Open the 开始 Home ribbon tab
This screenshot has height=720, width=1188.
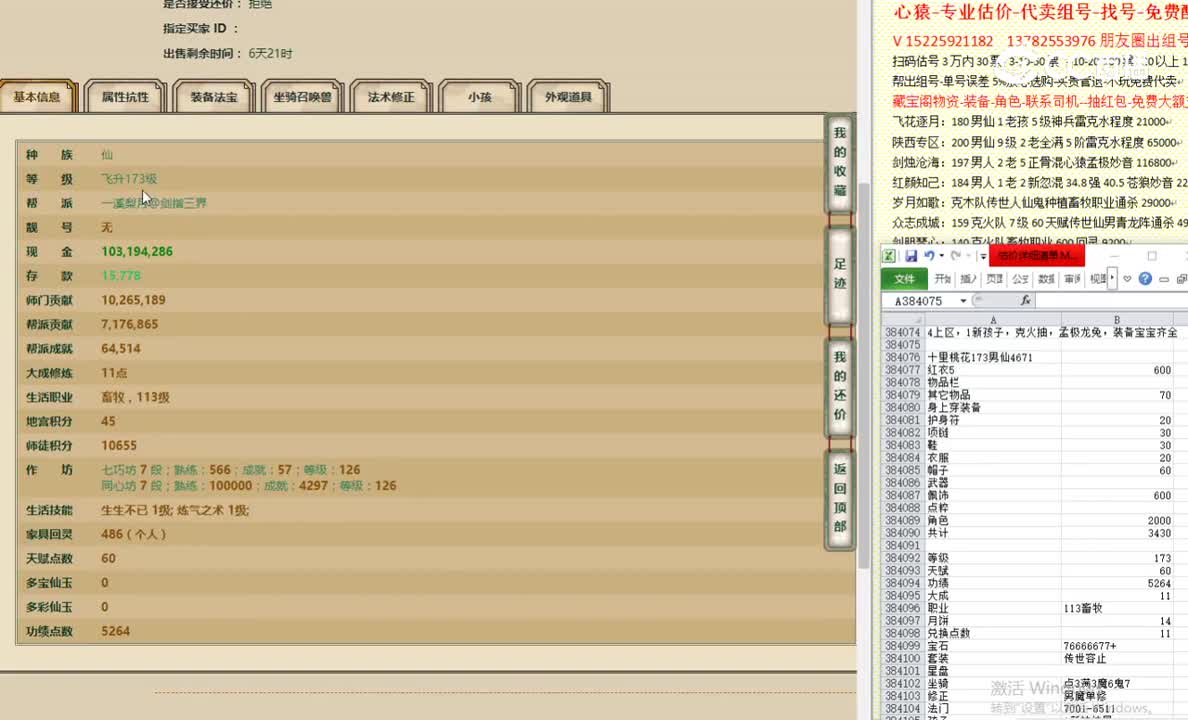(x=943, y=279)
